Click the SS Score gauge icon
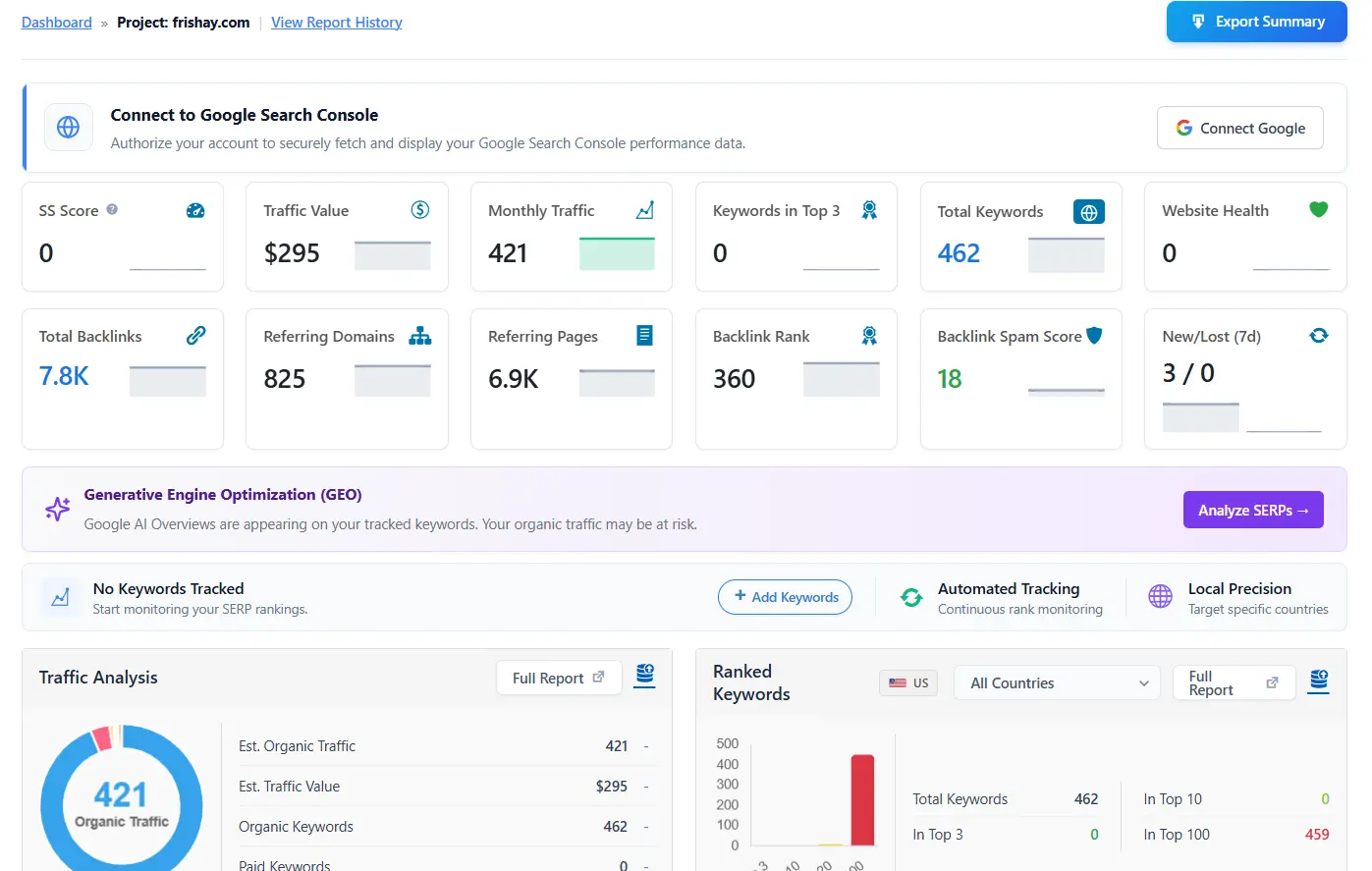The height and width of the screenshot is (871, 1372). pyautogui.click(x=194, y=210)
